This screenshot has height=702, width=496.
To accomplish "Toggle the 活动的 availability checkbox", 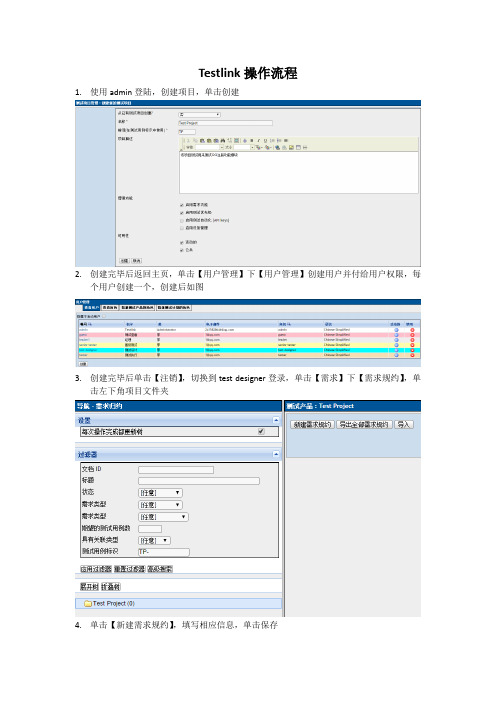I will click(182, 243).
